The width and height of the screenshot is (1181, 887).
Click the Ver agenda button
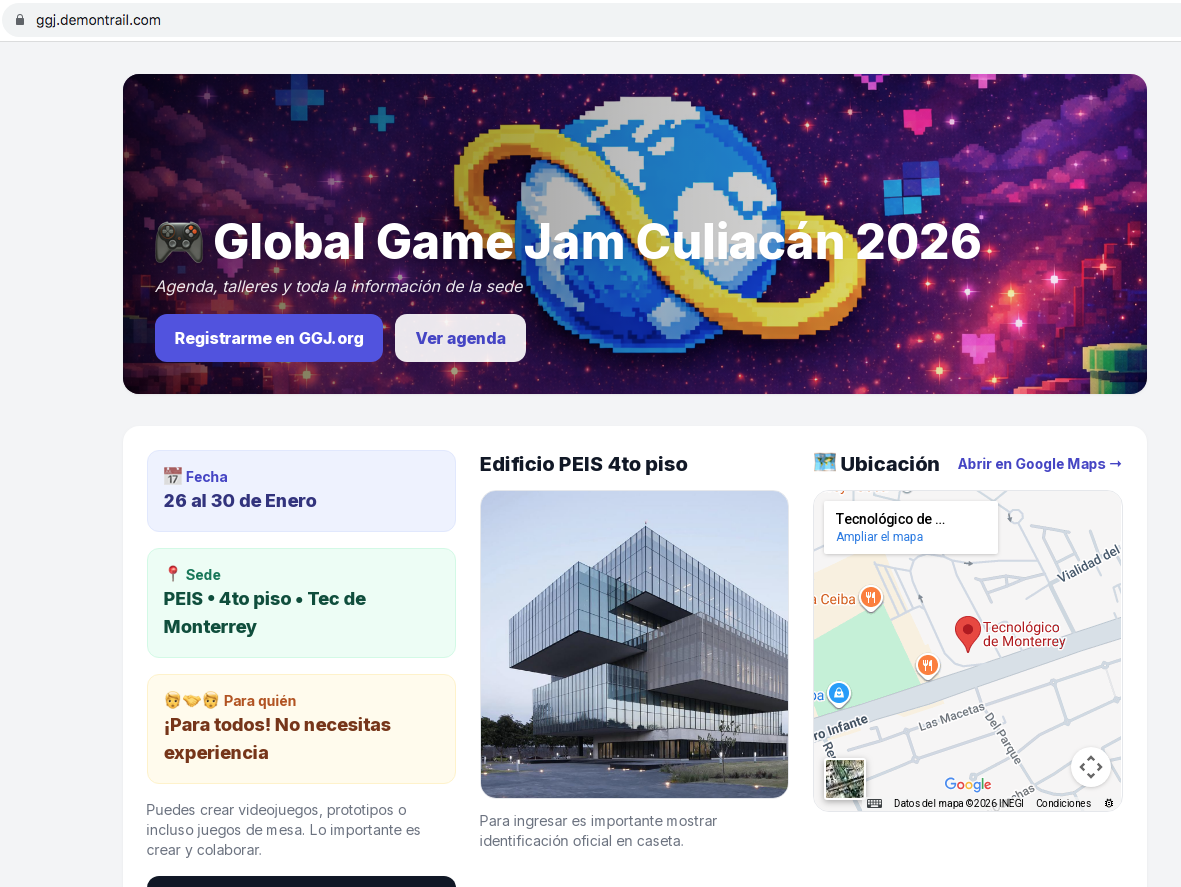point(460,338)
